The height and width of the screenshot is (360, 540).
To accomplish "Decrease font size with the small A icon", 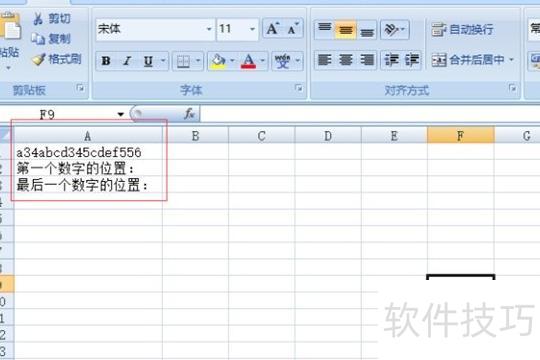I will [x=293, y=29].
